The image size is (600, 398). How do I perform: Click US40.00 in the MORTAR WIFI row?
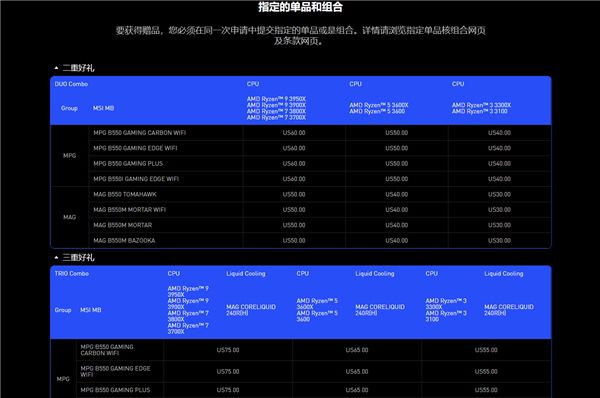(396, 210)
